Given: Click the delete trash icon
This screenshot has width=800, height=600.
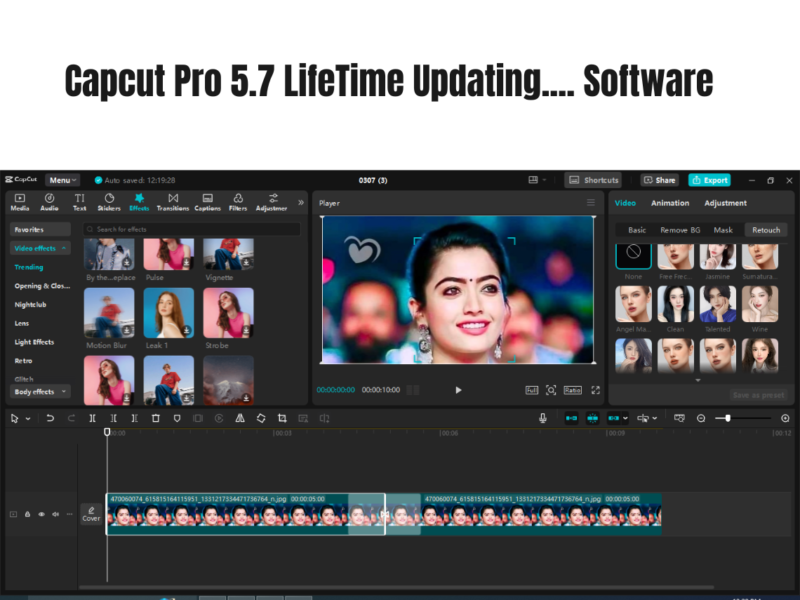Looking at the screenshot, I should tap(156, 418).
